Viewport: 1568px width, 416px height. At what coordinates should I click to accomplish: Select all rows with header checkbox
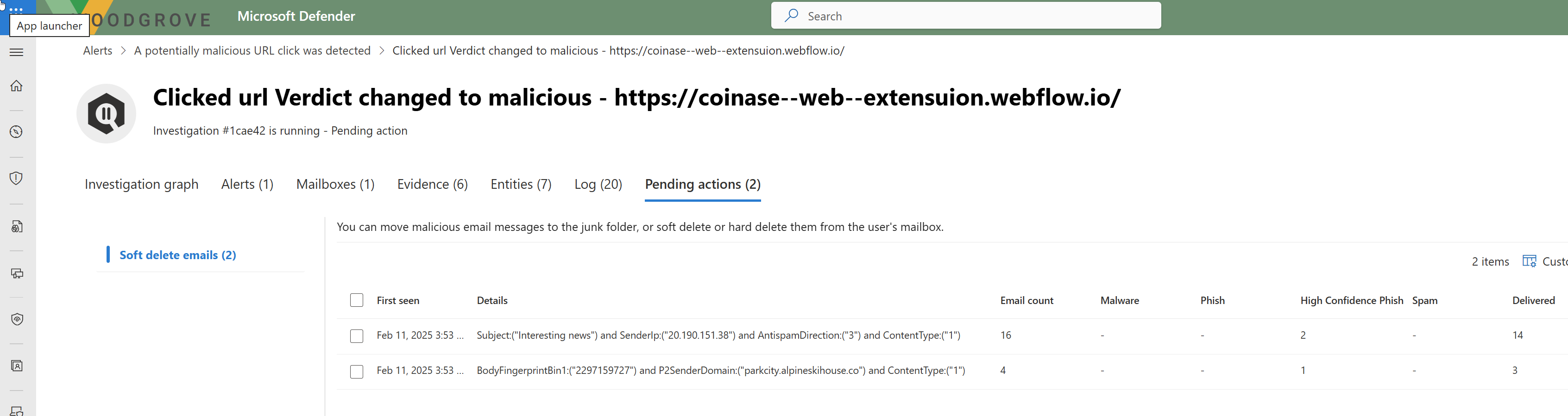357,300
